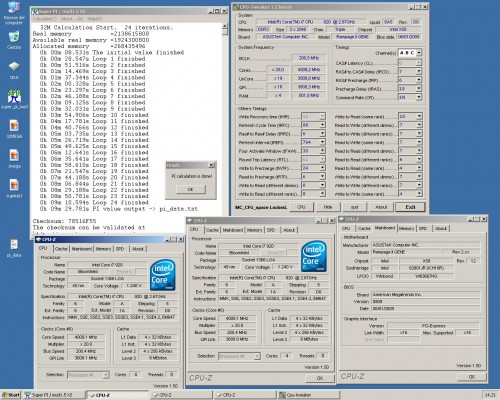Open Processor selection dropdown in left CPU-Z window
This screenshot has width=500, height=400.
click(x=106, y=375)
